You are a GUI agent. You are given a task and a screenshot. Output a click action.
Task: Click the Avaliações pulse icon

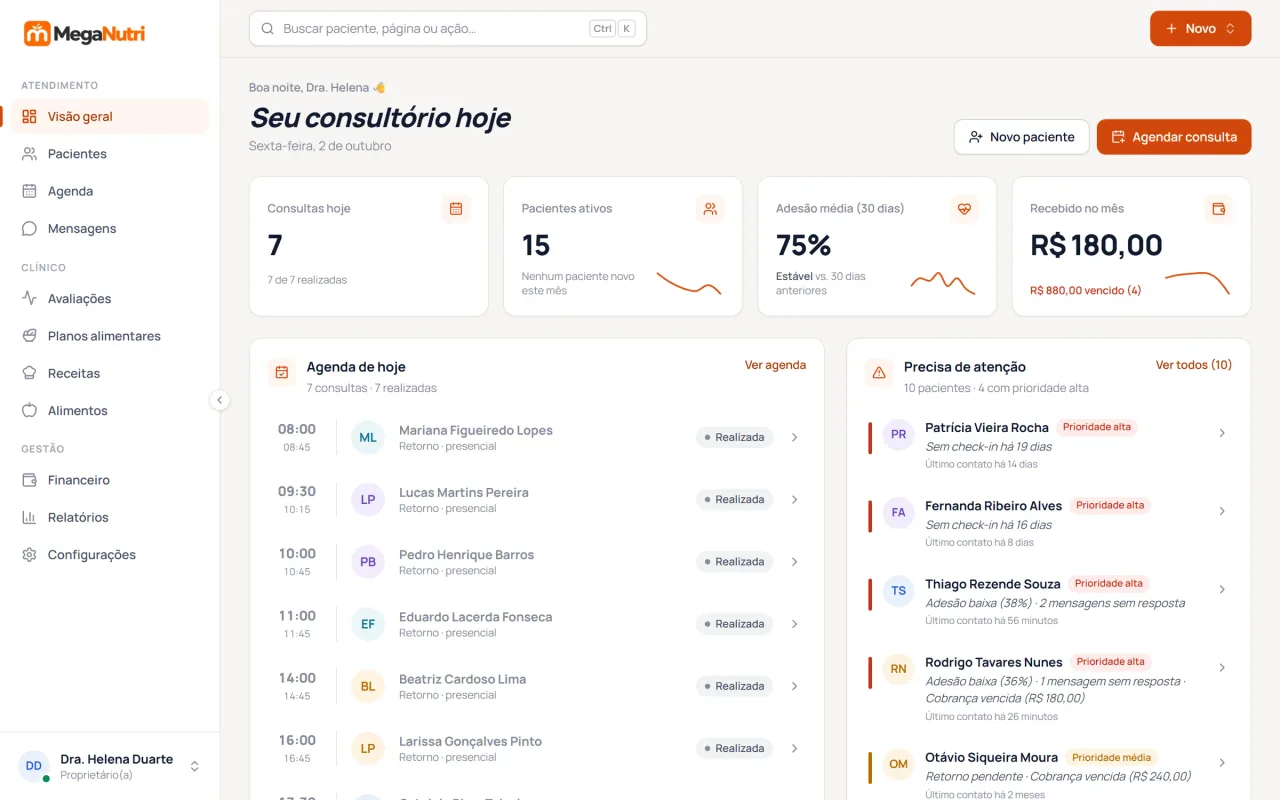29,298
